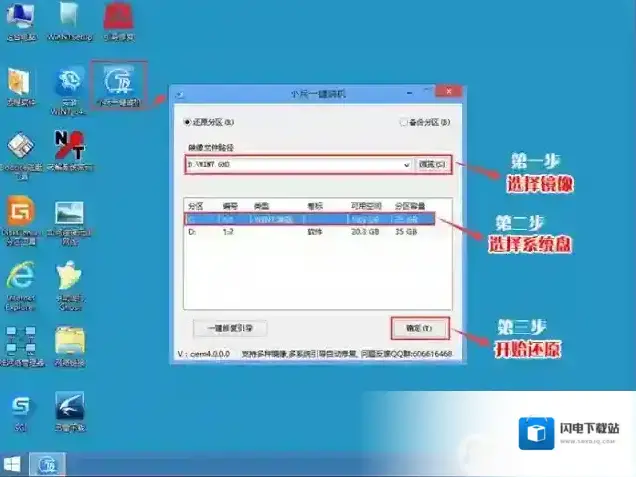Click the 确定 (Y) confirm button
The height and width of the screenshot is (477, 636).
pos(419,327)
